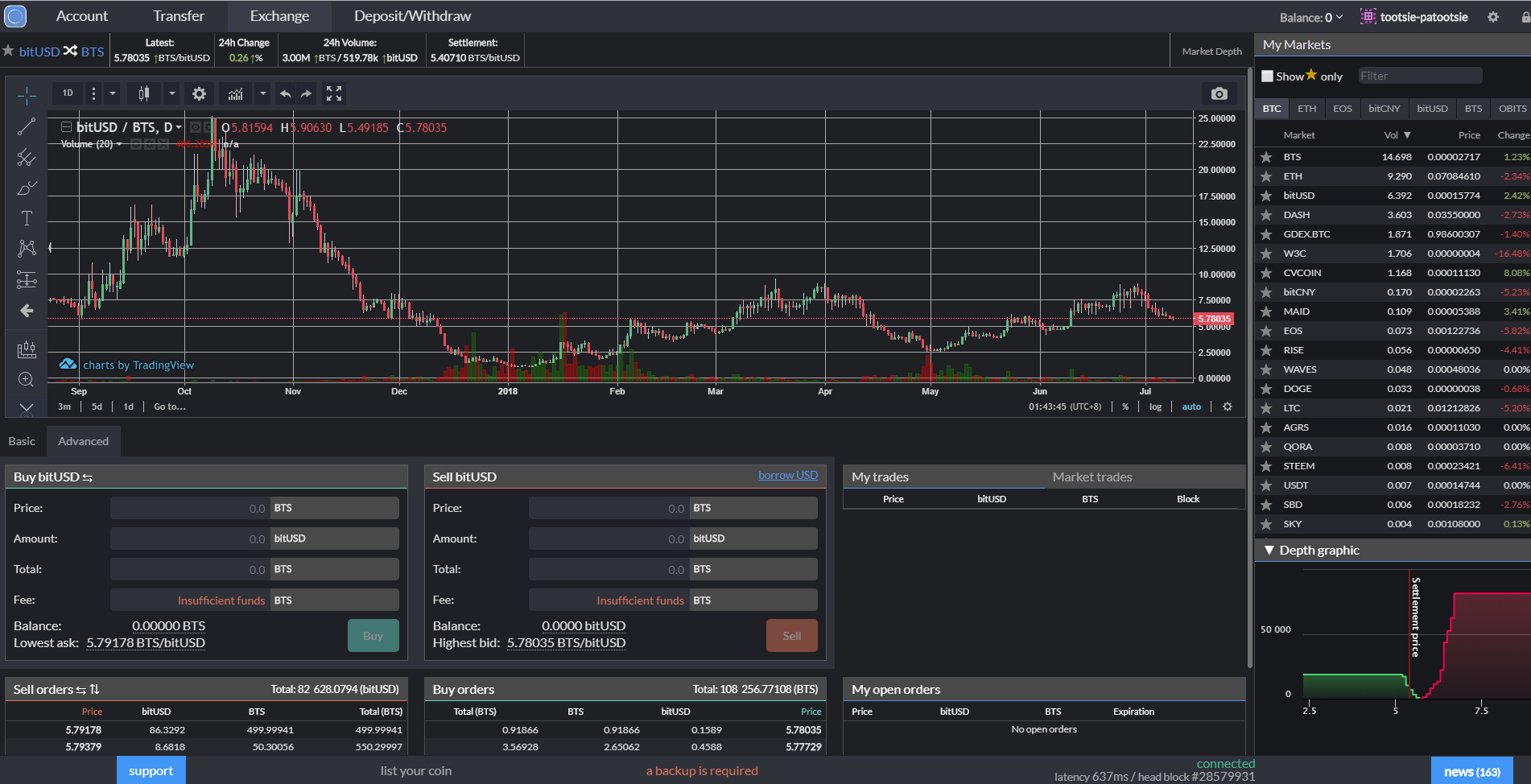Select the crosshair cursor tool

(27, 96)
